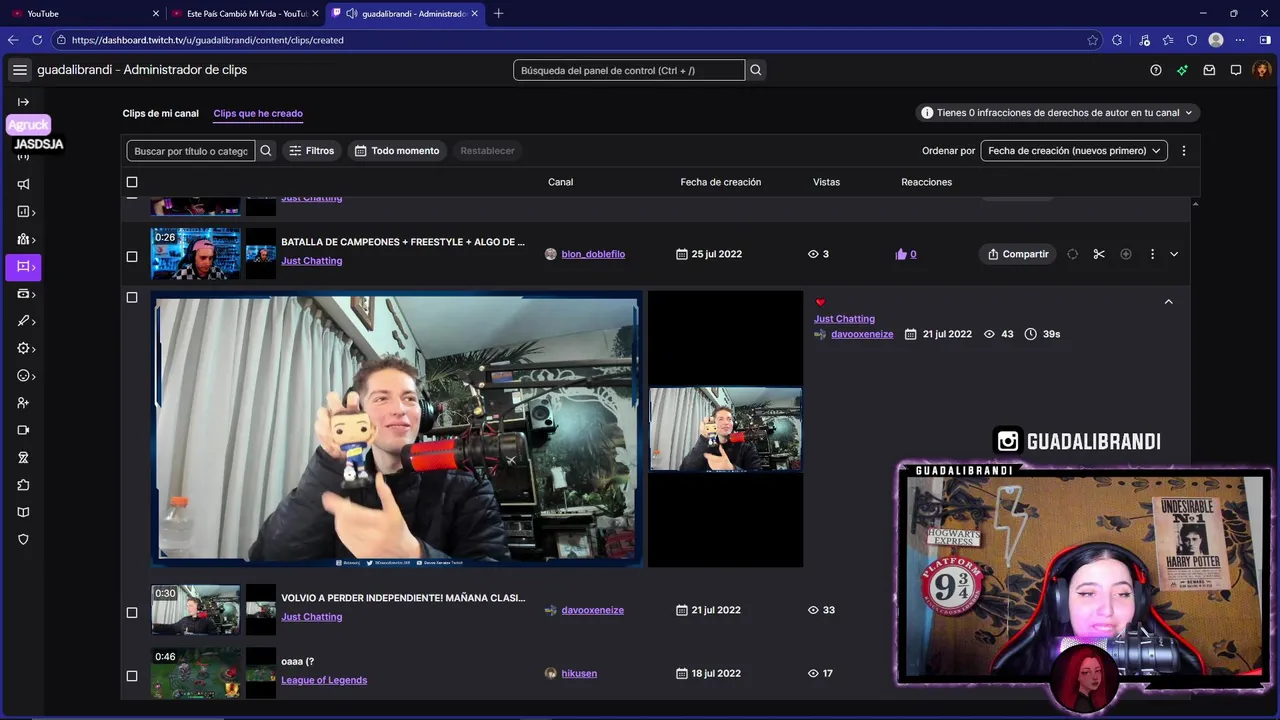The height and width of the screenshot is (720, 1280).
Task: Open the League of Legends category link
Action: click(324, 680)
